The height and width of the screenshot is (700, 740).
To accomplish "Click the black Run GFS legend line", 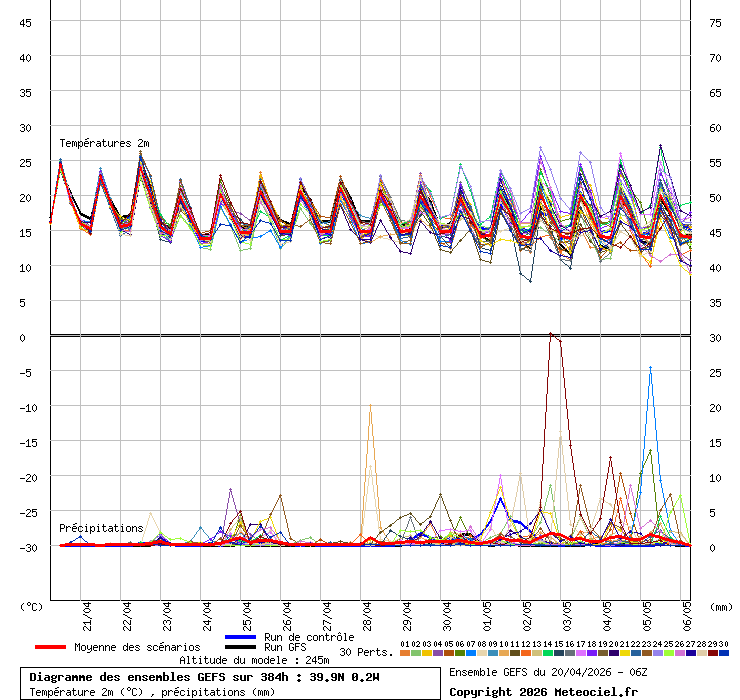I will click(241, 647).
